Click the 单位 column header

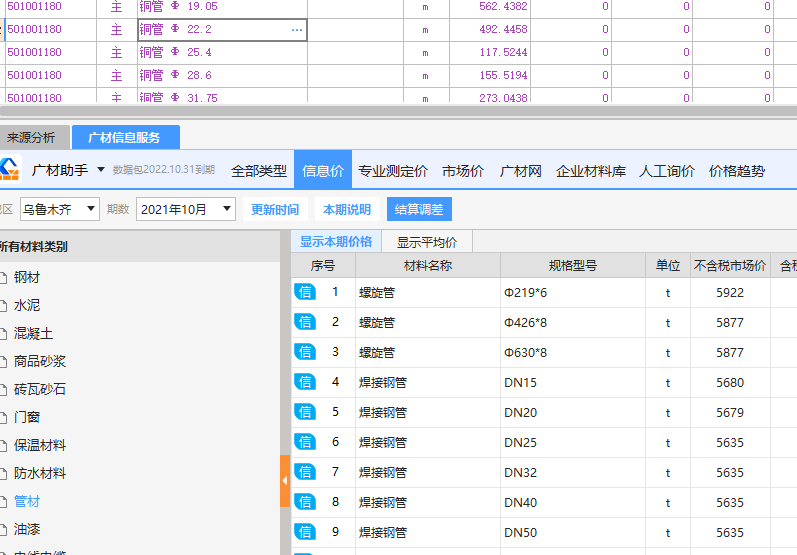(x=668, y=265)
